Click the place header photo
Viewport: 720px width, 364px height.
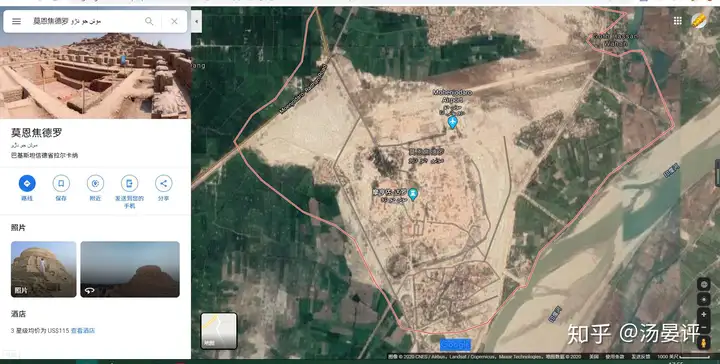tap(96, 76)
